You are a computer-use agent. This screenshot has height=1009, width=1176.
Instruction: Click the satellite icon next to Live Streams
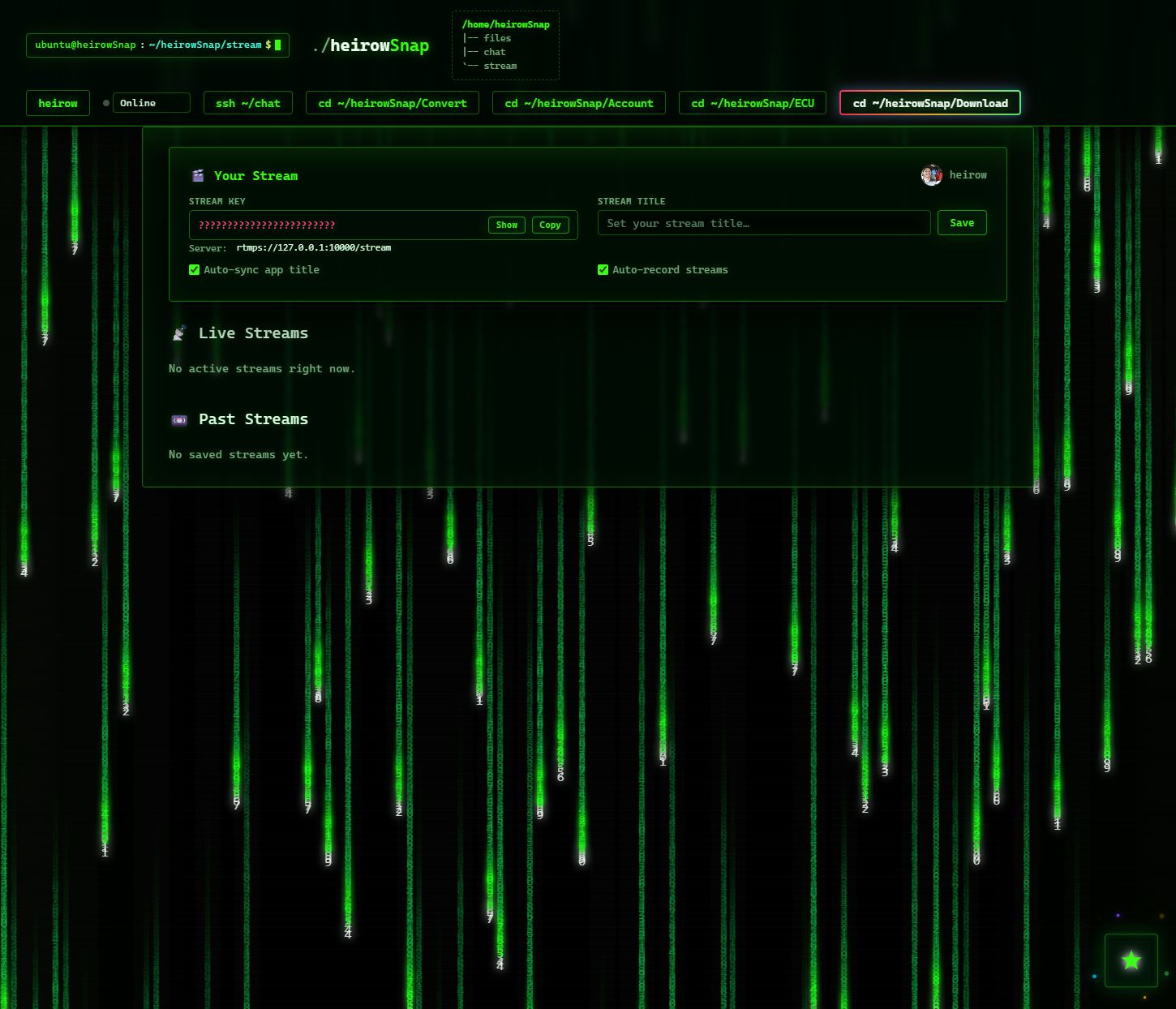coord(179,333)
